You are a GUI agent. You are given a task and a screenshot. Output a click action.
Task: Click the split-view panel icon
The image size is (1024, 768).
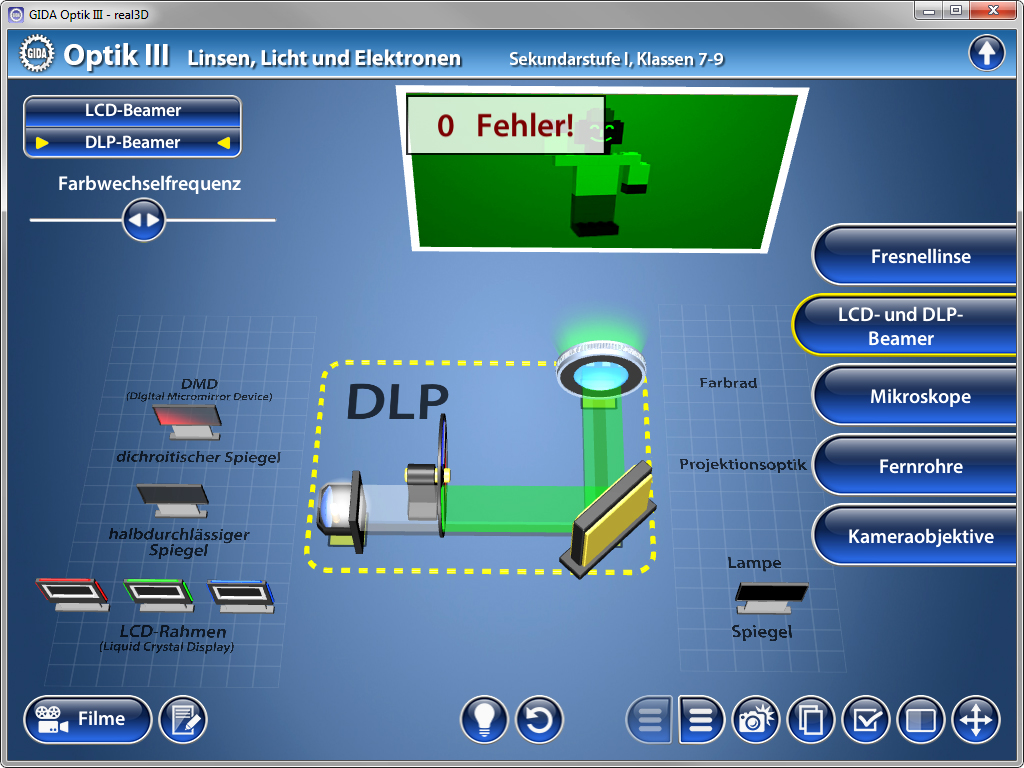point(920,720)
